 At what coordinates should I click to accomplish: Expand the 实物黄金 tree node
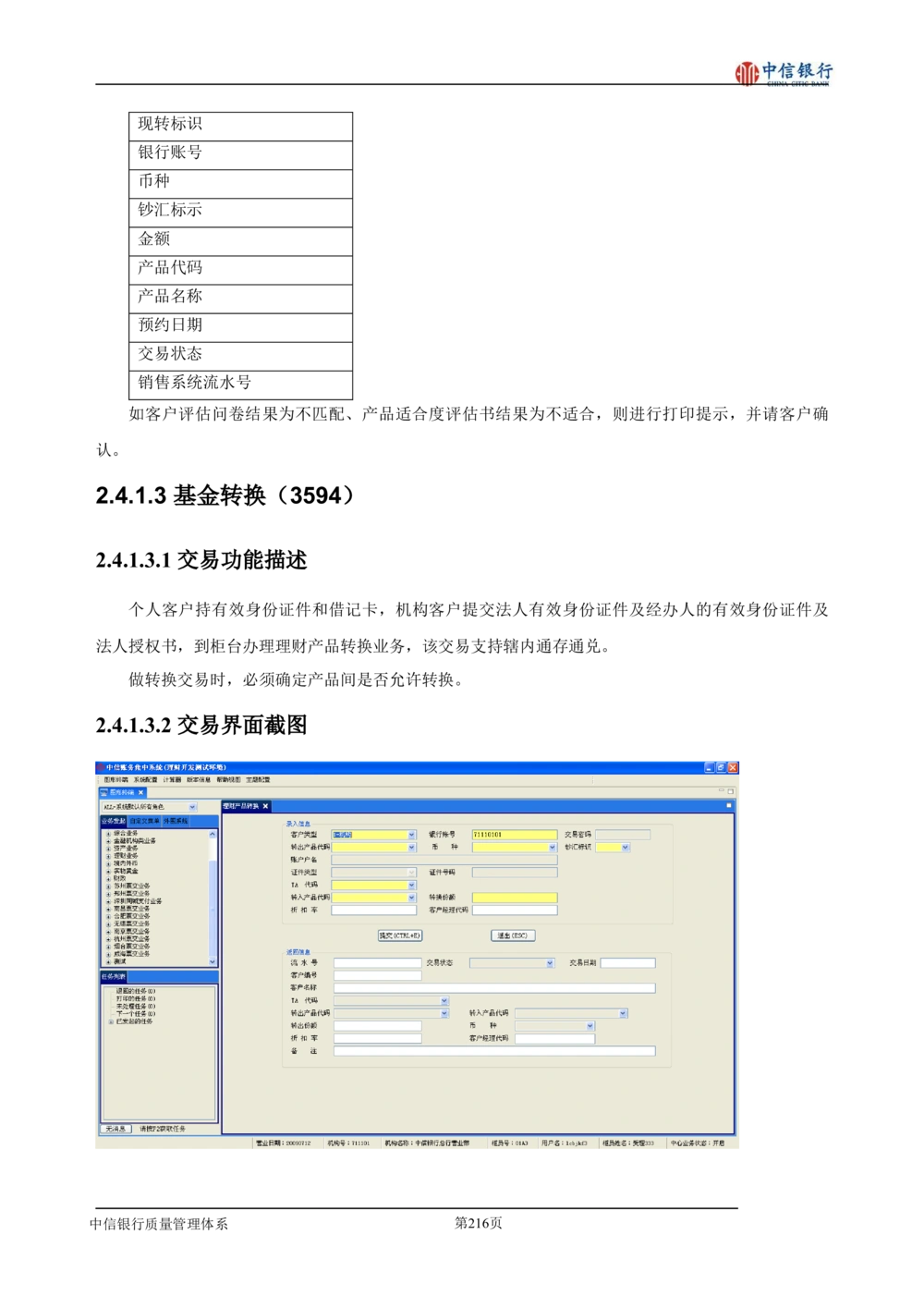pos(108,871)
